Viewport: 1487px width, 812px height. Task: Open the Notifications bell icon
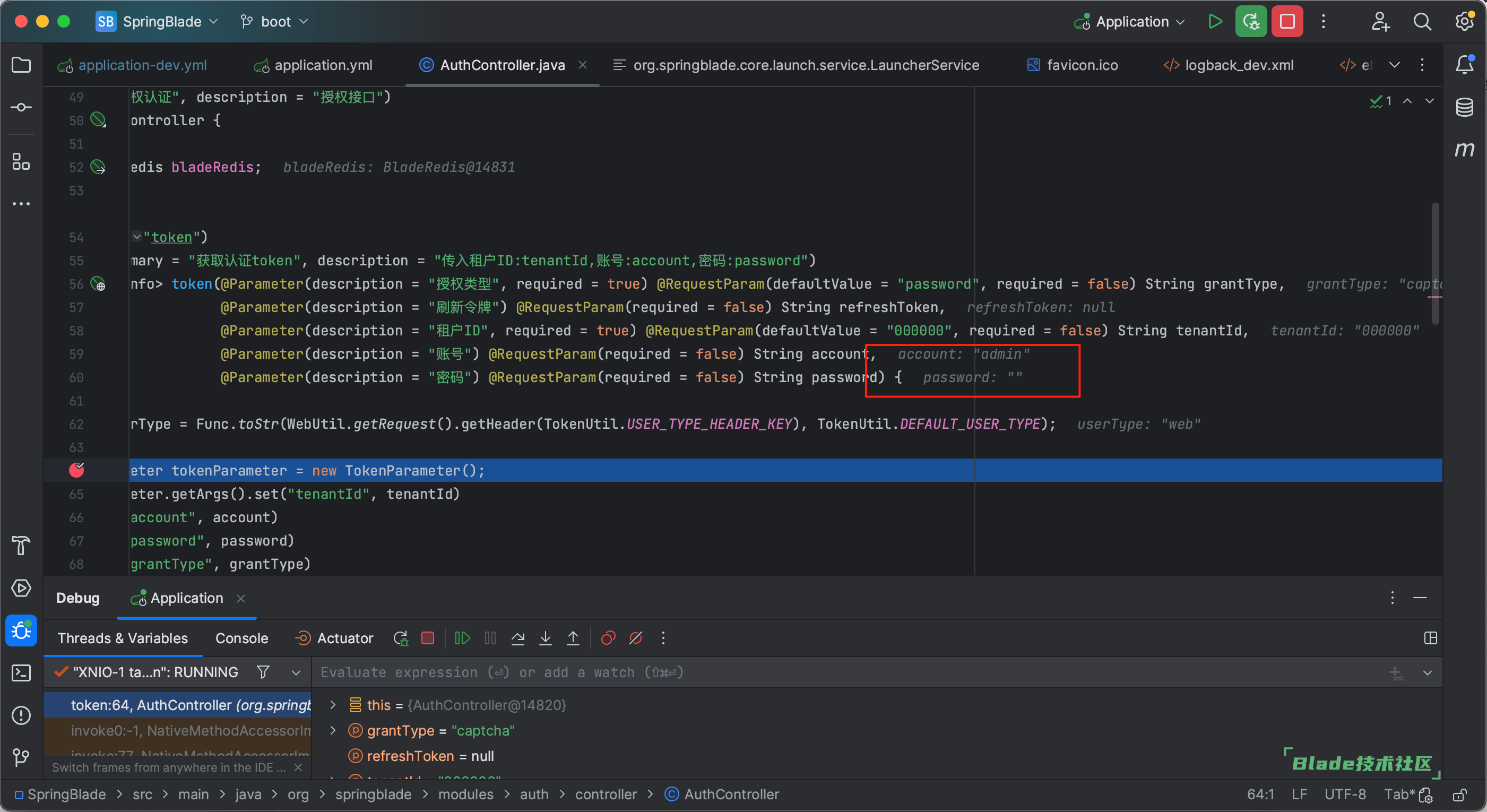1465,65
